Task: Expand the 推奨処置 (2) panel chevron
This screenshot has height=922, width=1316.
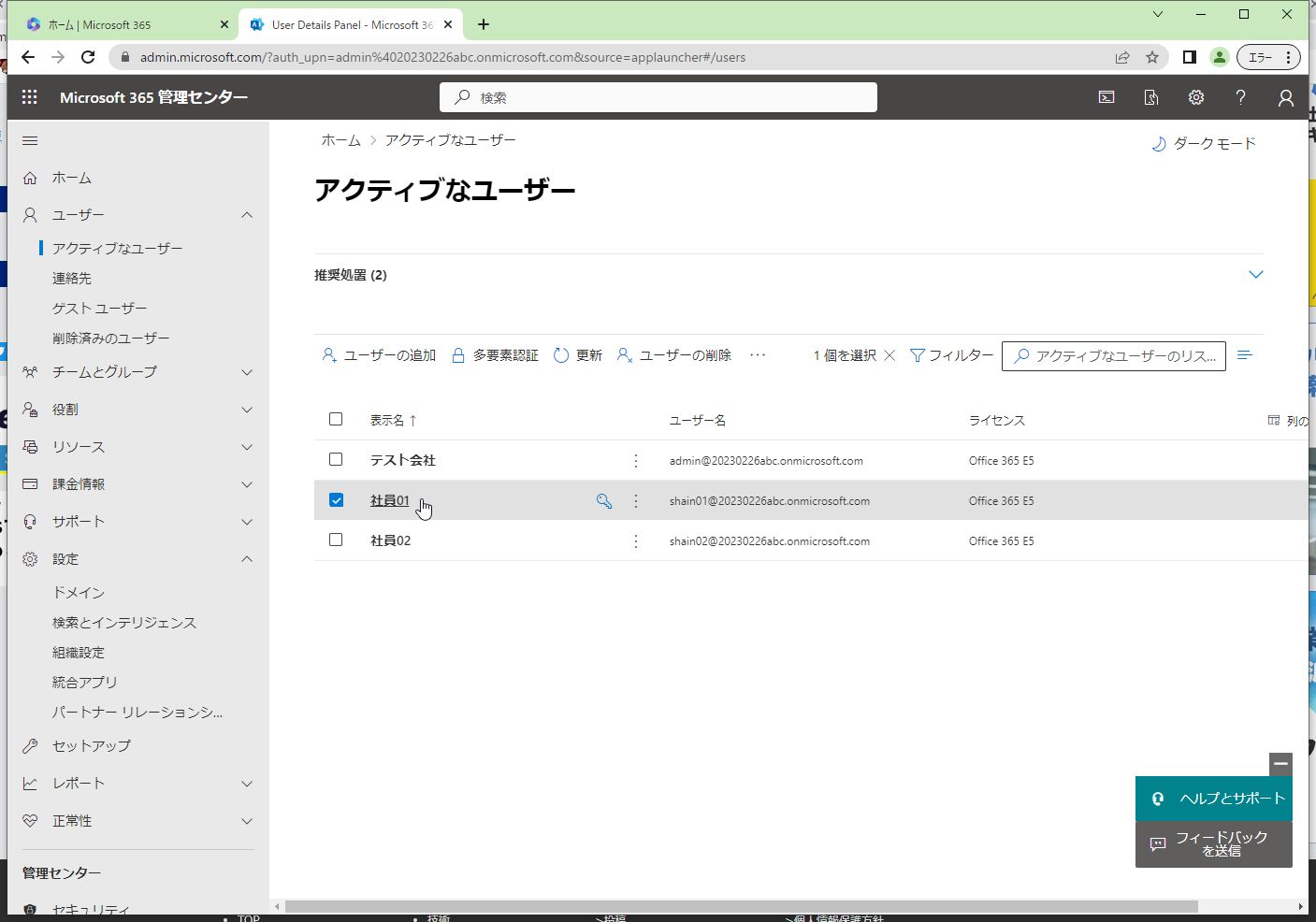Action: tap(1256, 275)
